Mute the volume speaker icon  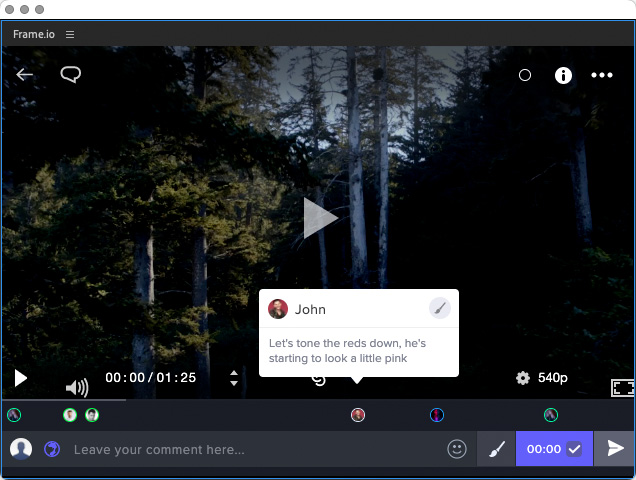[77, 387]
